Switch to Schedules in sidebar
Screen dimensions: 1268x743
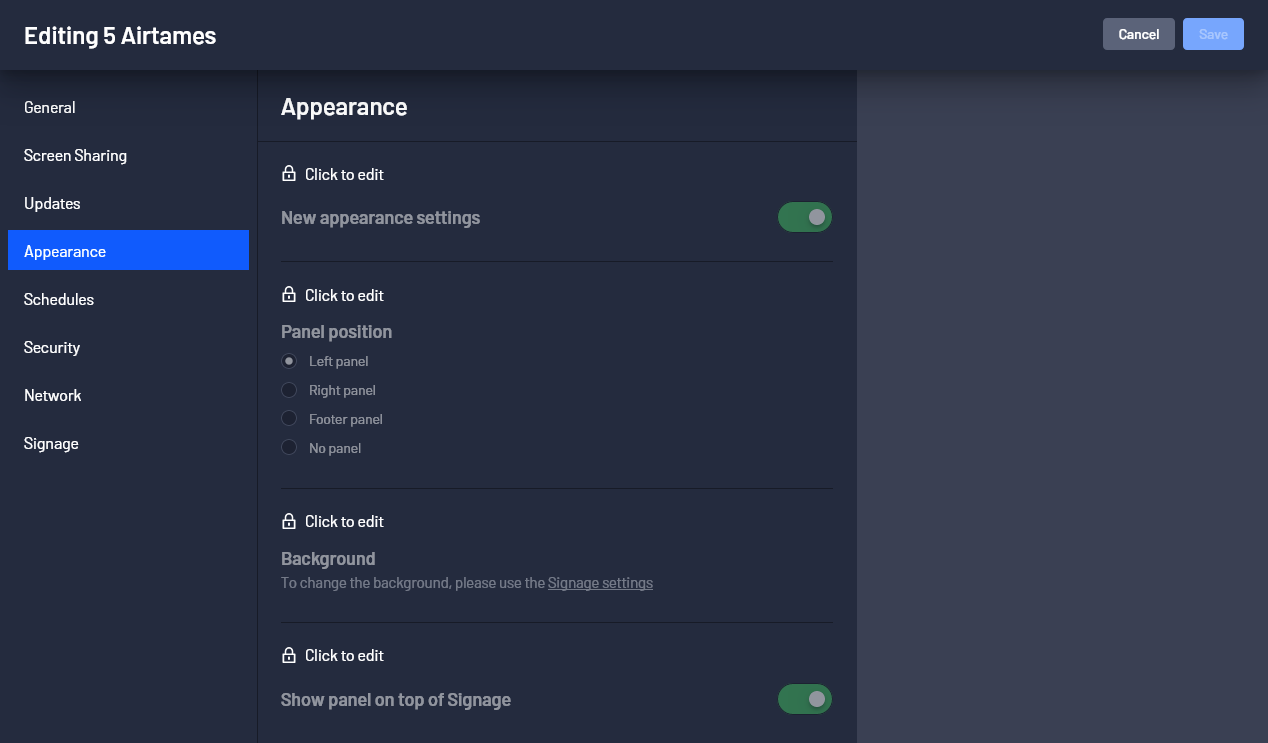tap(128, 300)
